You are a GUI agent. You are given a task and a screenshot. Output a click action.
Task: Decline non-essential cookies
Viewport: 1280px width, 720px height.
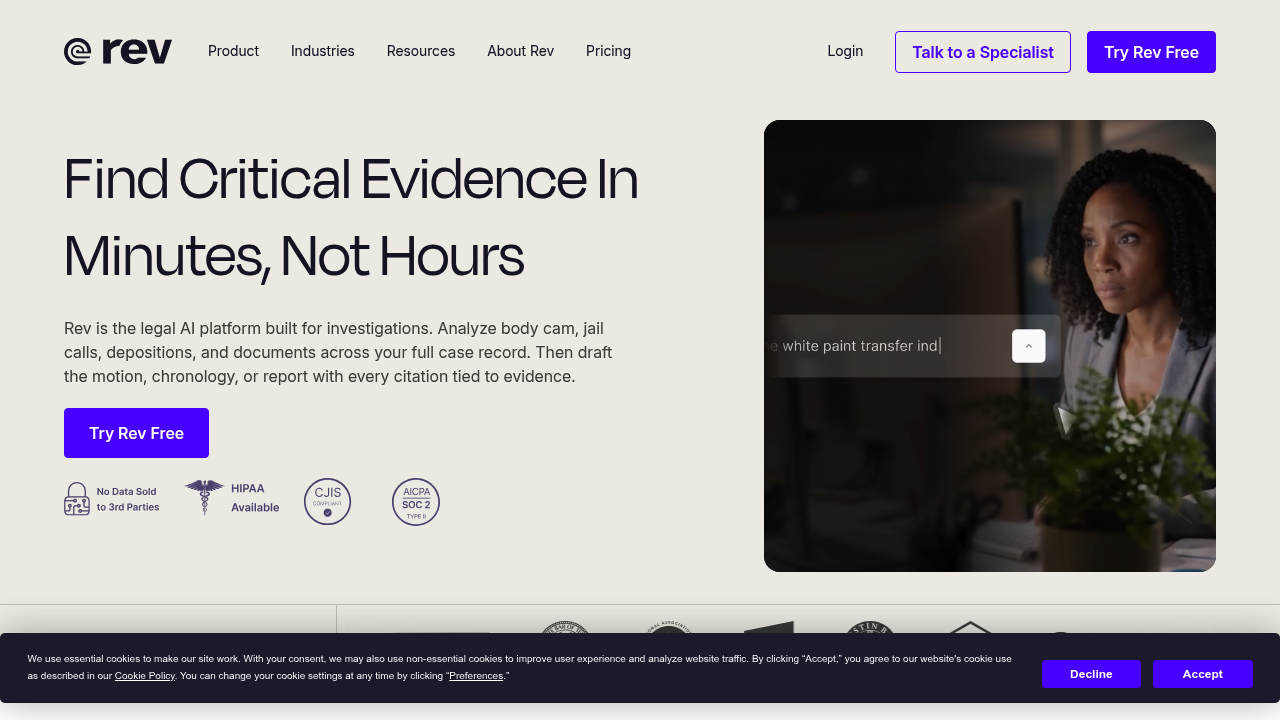point(1091,674)
